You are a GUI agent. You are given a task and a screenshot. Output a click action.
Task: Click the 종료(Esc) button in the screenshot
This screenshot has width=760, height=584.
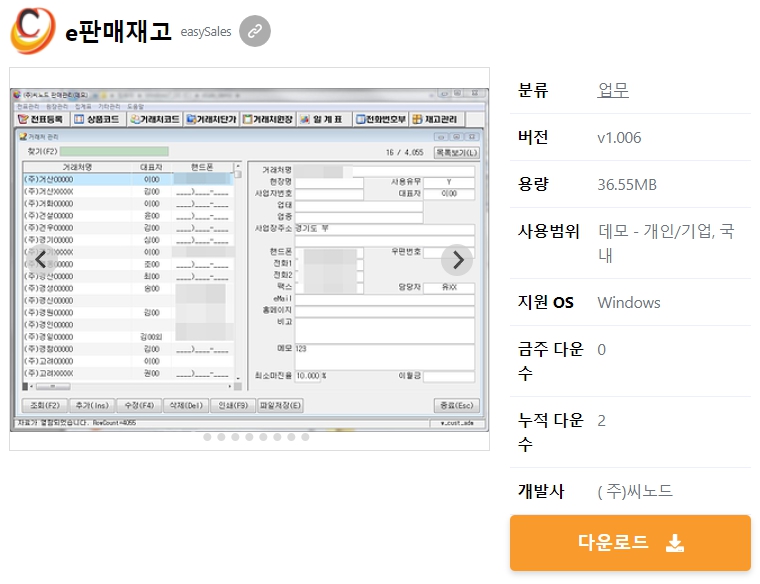click(457, 405)
